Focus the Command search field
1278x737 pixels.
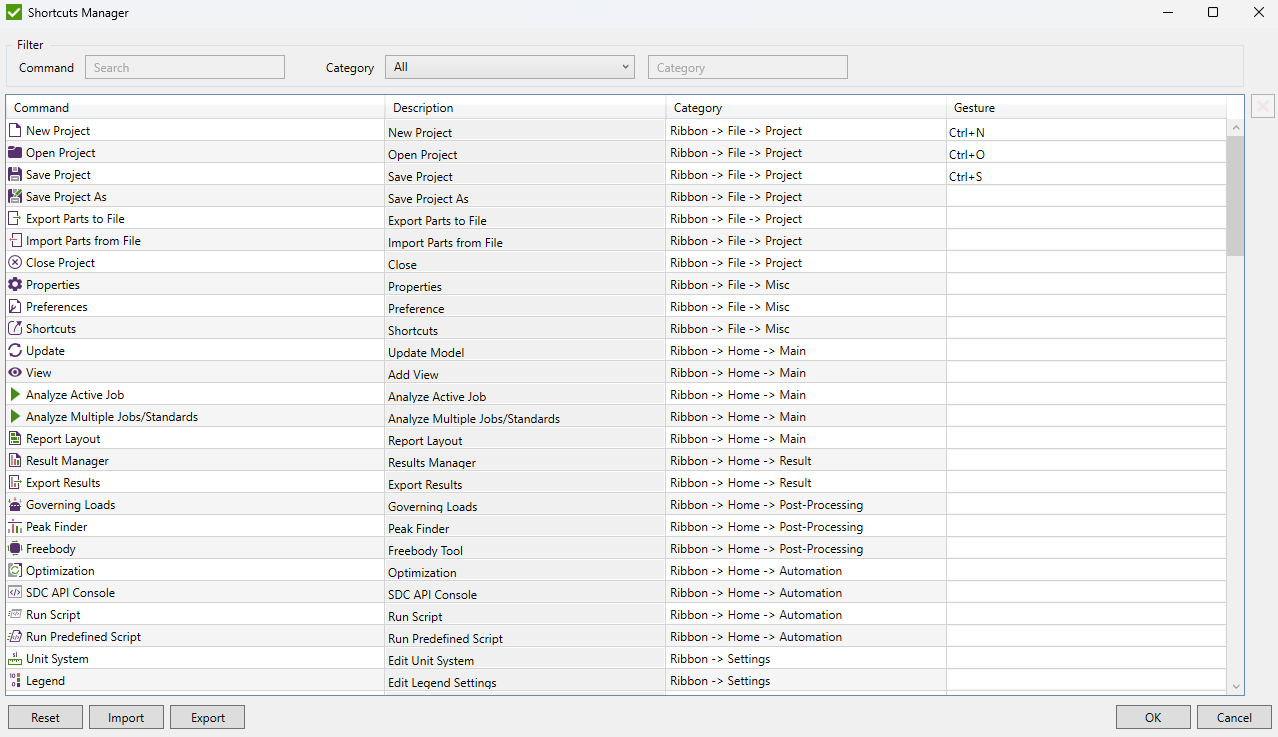[185, 68]
